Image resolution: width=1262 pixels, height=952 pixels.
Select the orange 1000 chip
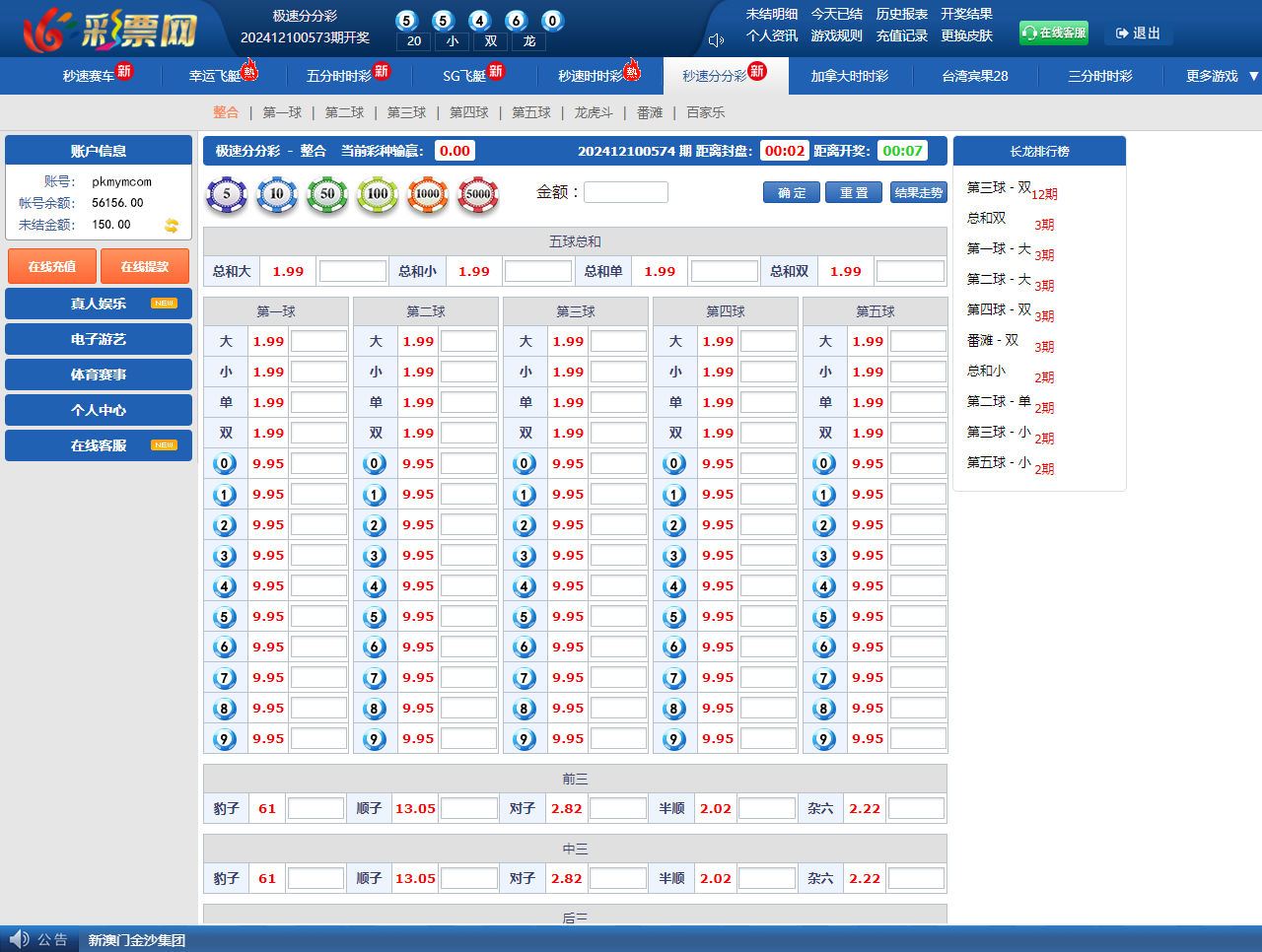(428, 194)
